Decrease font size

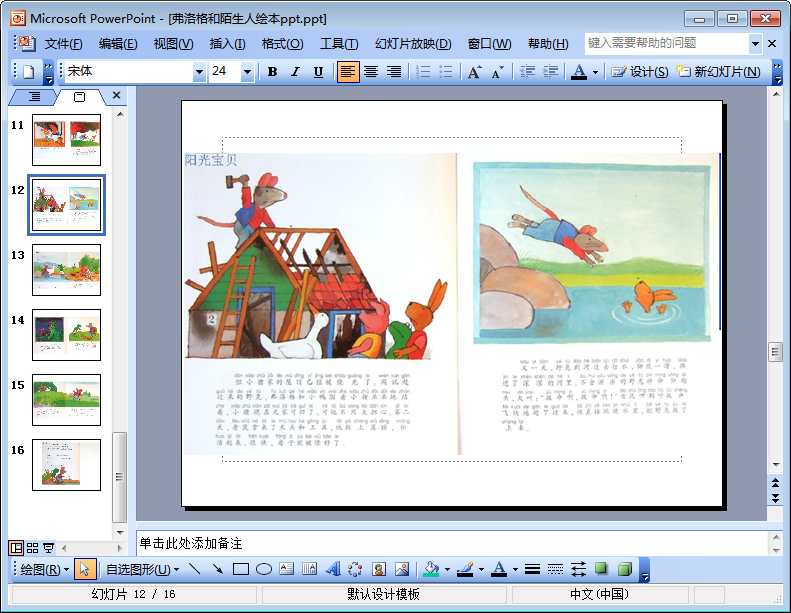tap(498, 72)
